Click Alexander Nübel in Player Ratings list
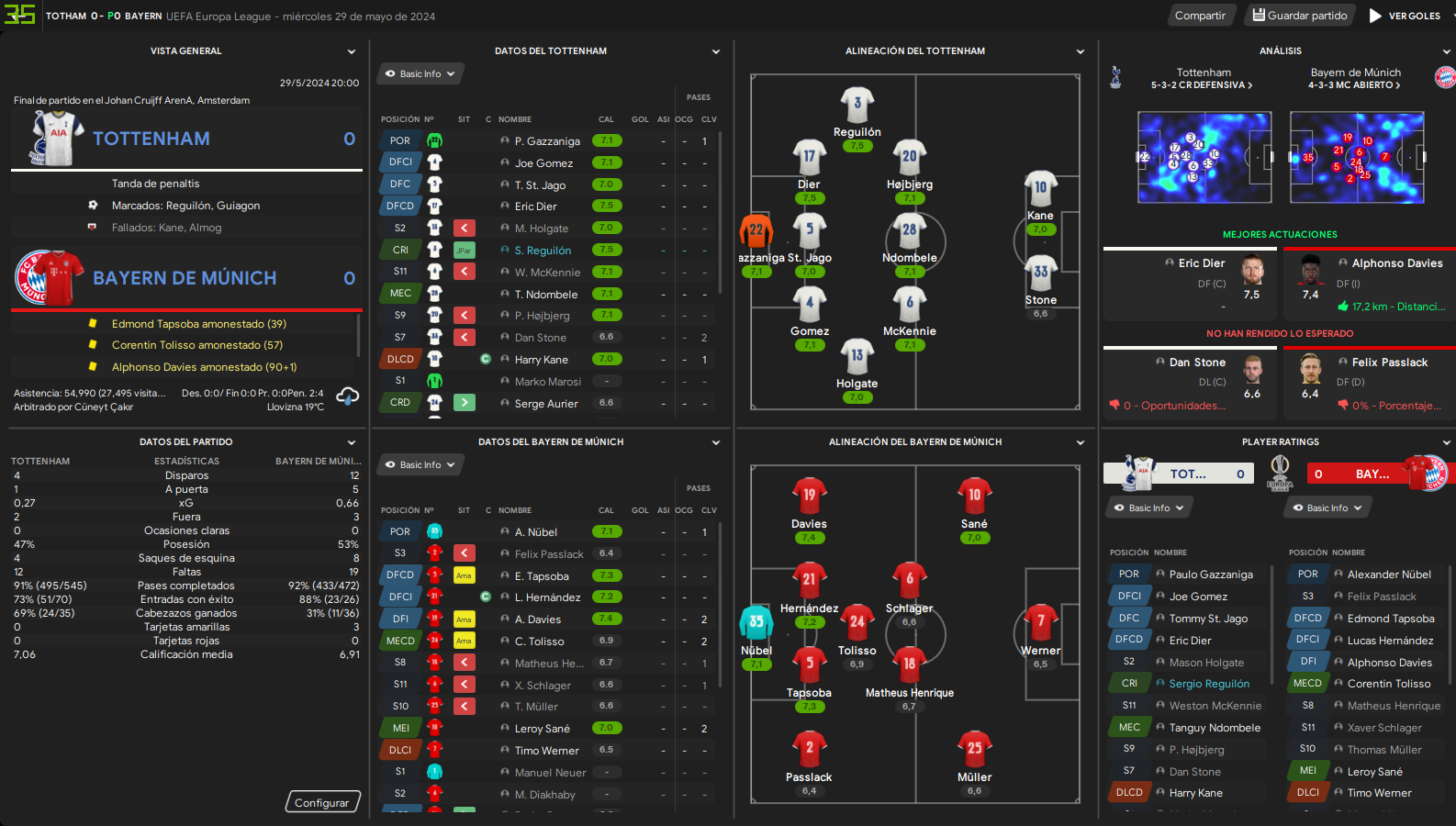 1389,574
